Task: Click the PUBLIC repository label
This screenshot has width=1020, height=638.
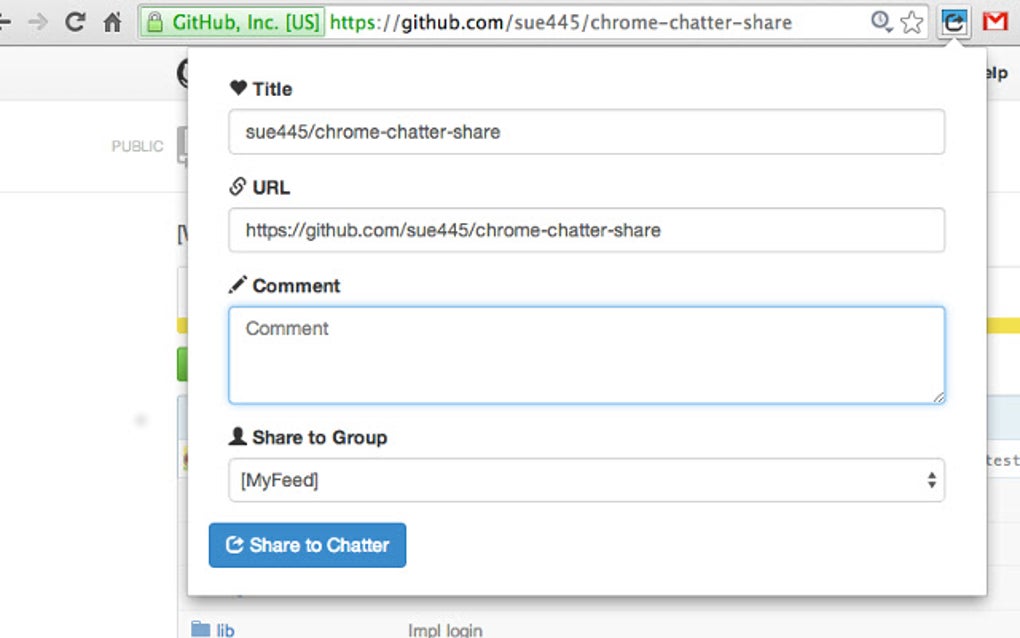Action: coord(139,146)
